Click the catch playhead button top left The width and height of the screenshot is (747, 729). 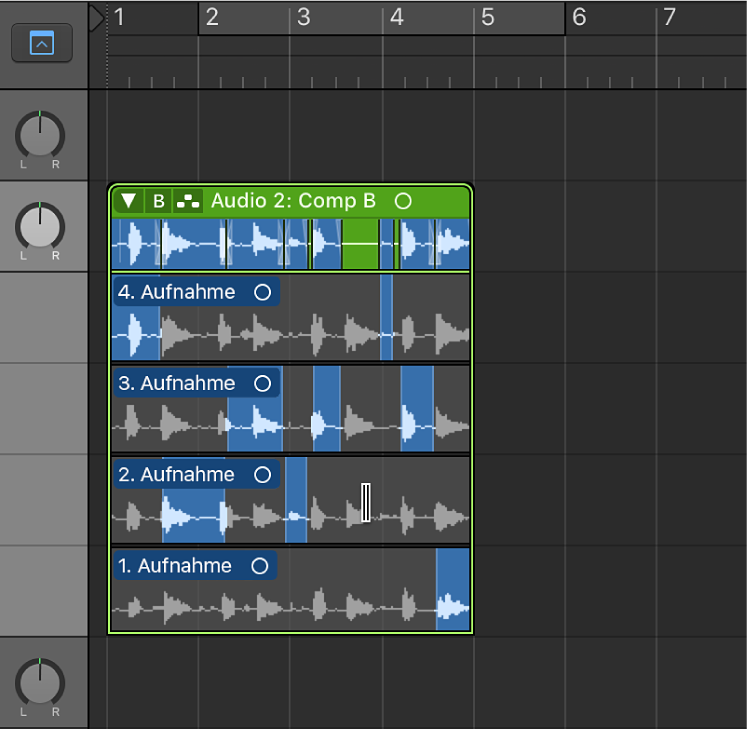[42, 43]
